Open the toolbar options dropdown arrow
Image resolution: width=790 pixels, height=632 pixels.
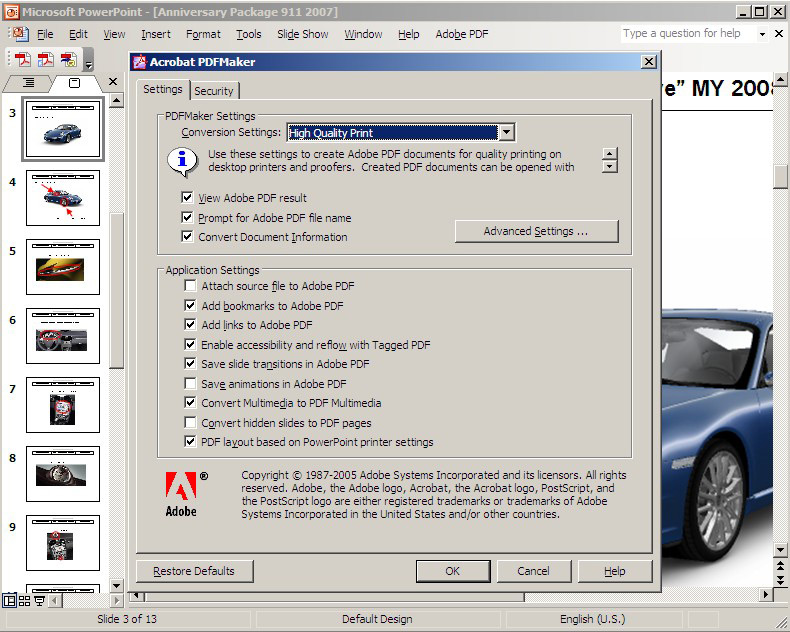pyautogui.click(x=89, y=60)
